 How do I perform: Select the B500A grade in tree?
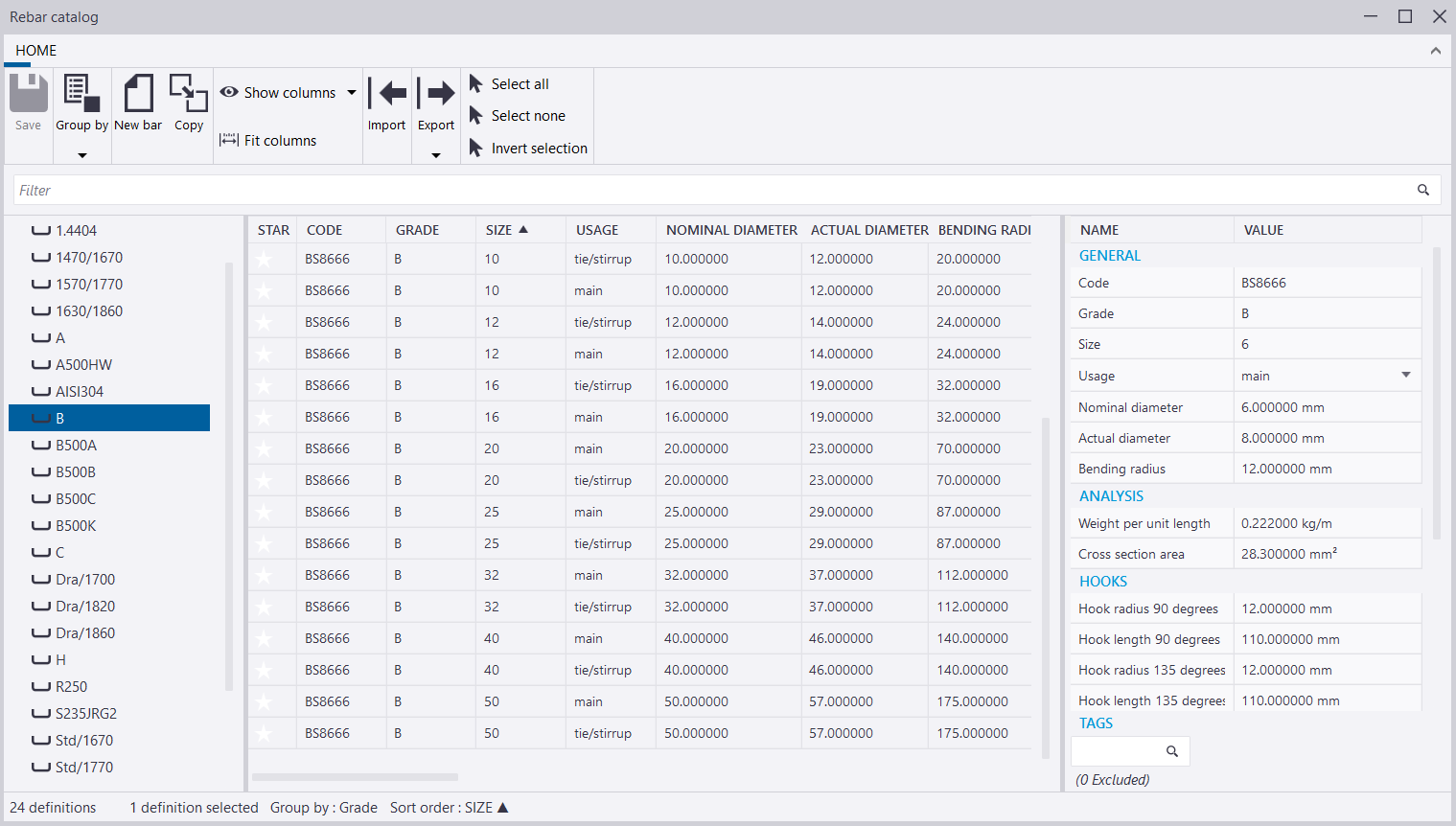point(76,446)
